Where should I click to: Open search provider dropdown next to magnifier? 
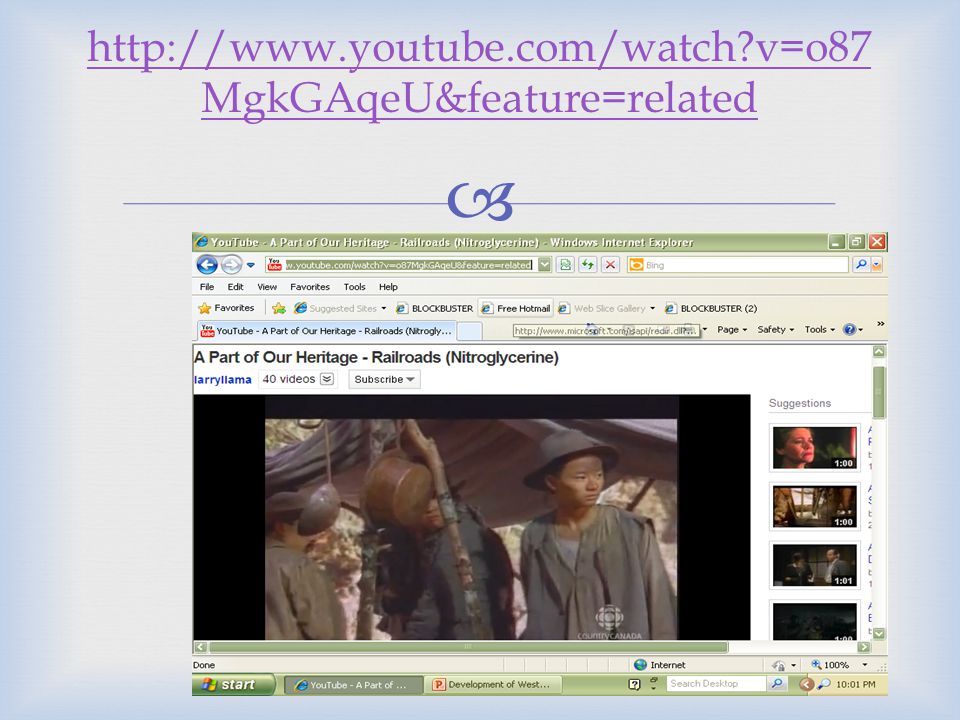pyautogui.click(x=877, y=264)
